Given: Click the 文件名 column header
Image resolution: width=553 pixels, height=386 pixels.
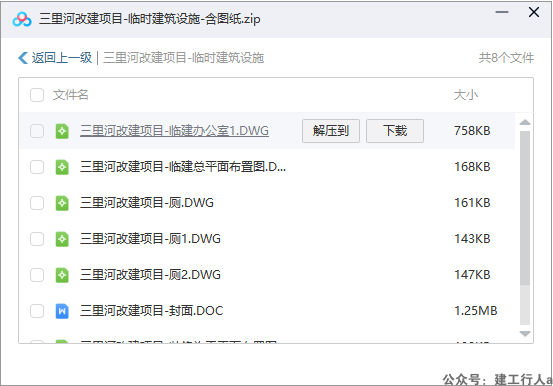Looking at the screenshot, I should 71,95.
